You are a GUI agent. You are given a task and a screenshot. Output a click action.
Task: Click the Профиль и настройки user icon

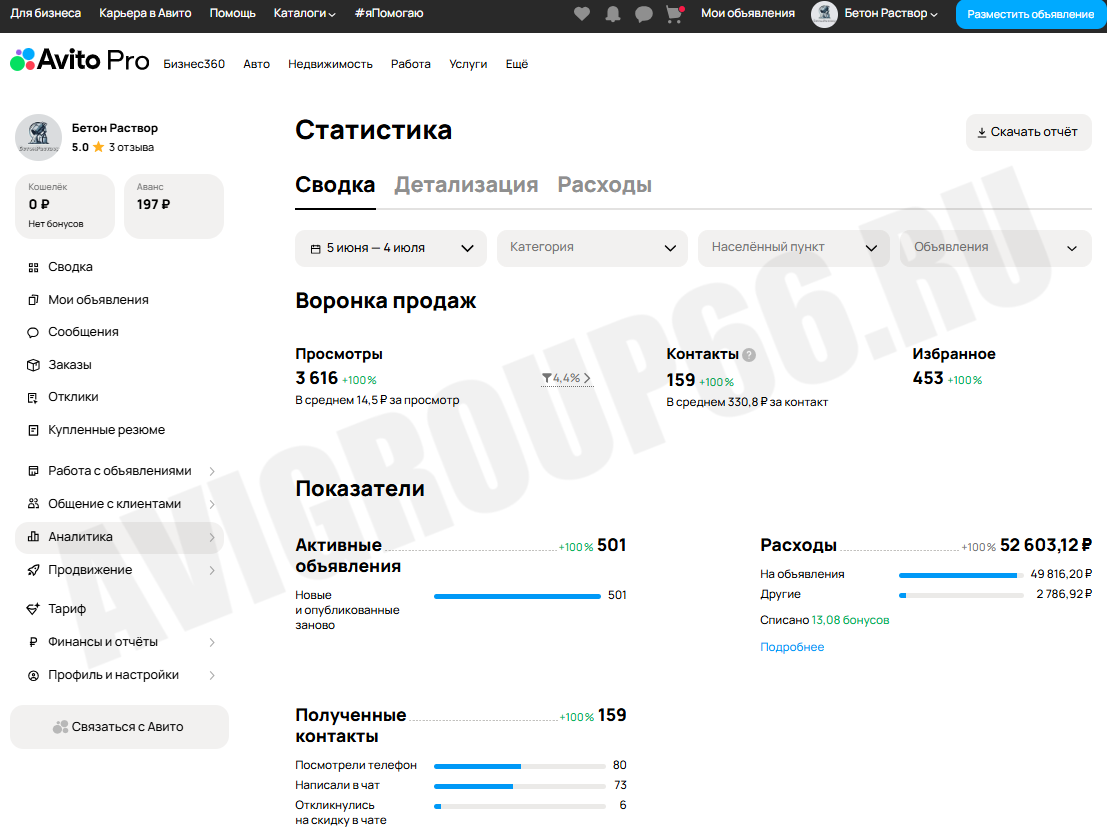click(x=33, y=675)
